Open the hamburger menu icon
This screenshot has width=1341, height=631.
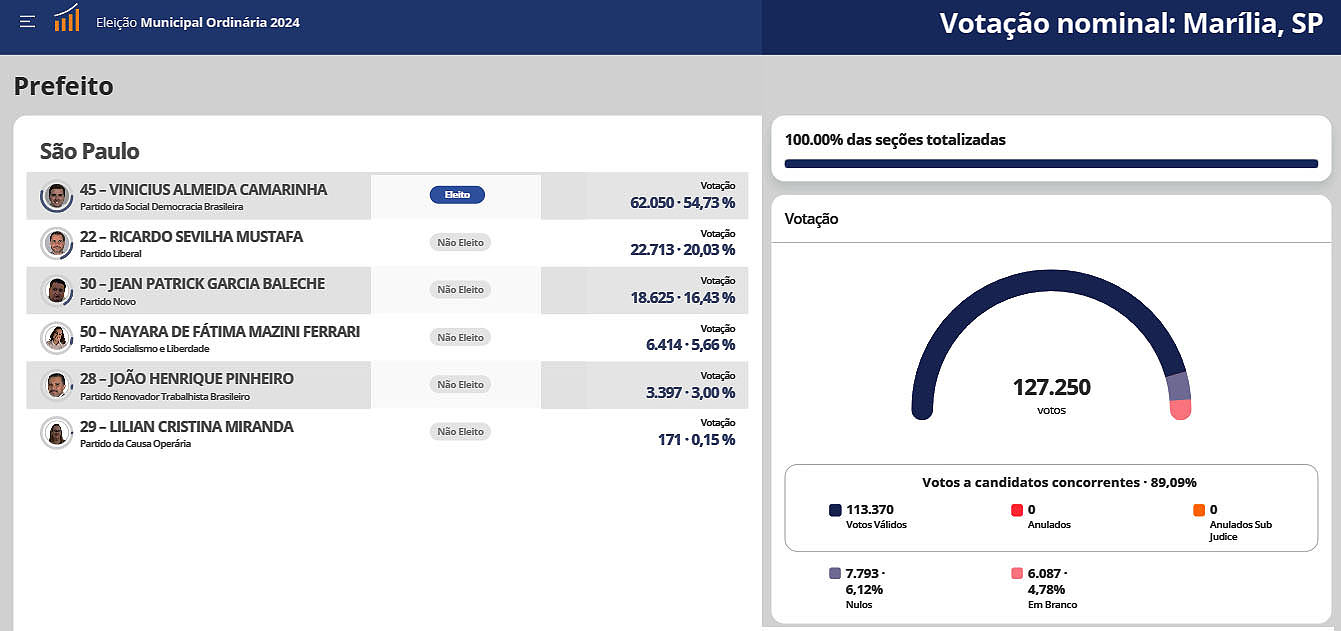28,21
